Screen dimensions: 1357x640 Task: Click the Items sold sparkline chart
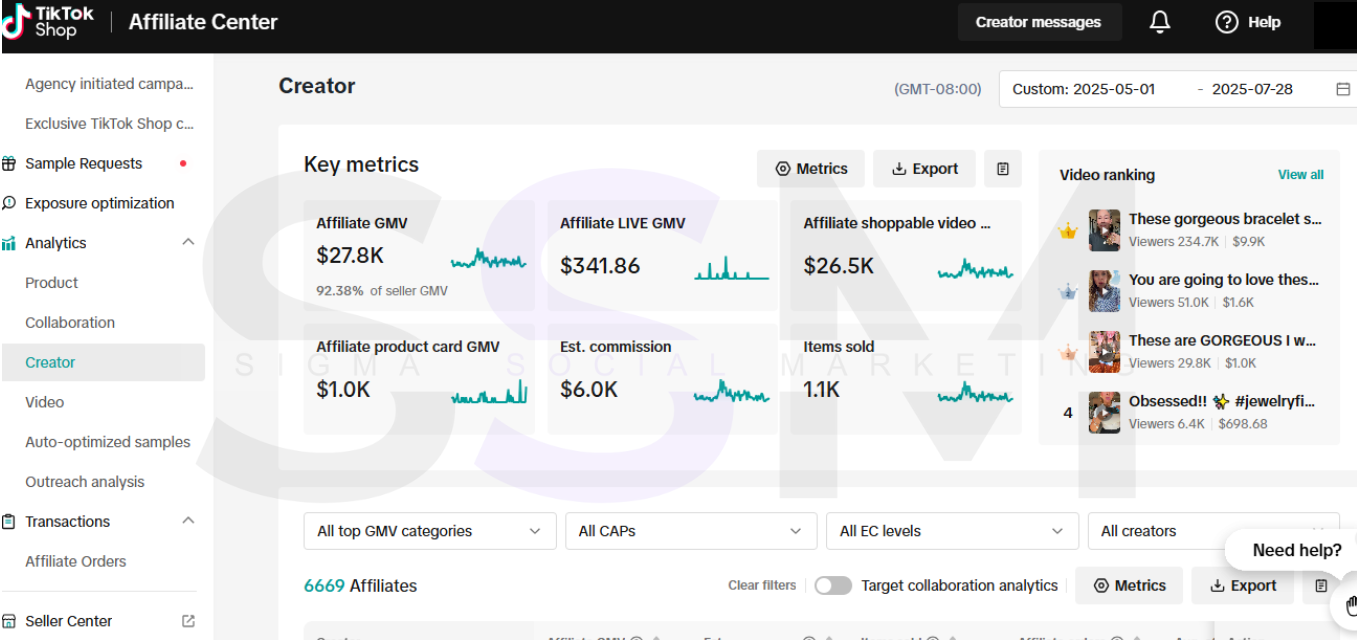(975, 392)
